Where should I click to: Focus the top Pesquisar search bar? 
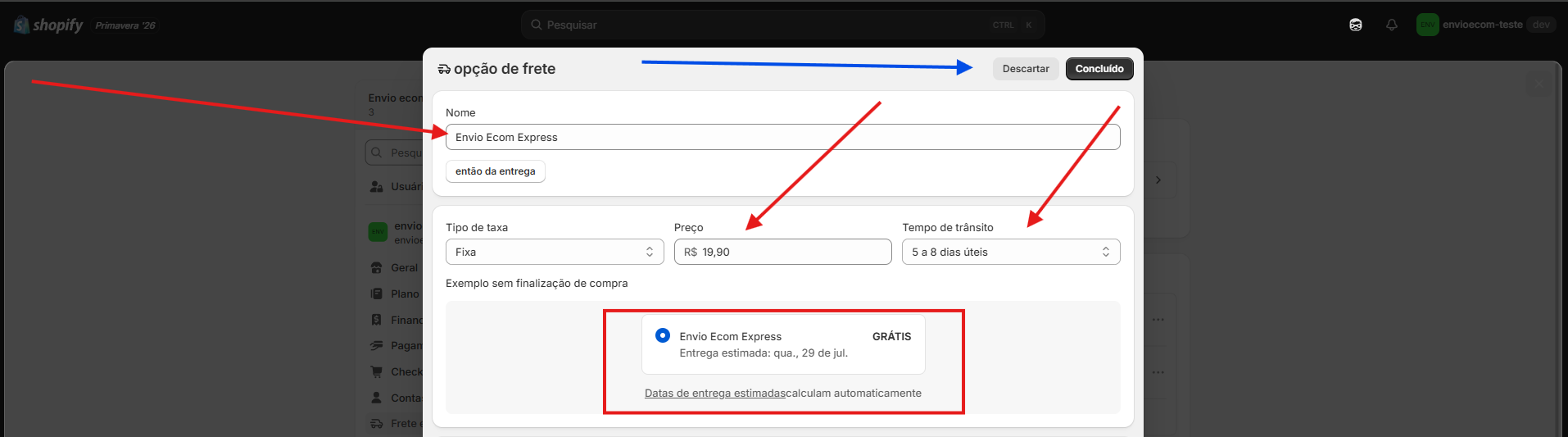[x=783, y=25]
